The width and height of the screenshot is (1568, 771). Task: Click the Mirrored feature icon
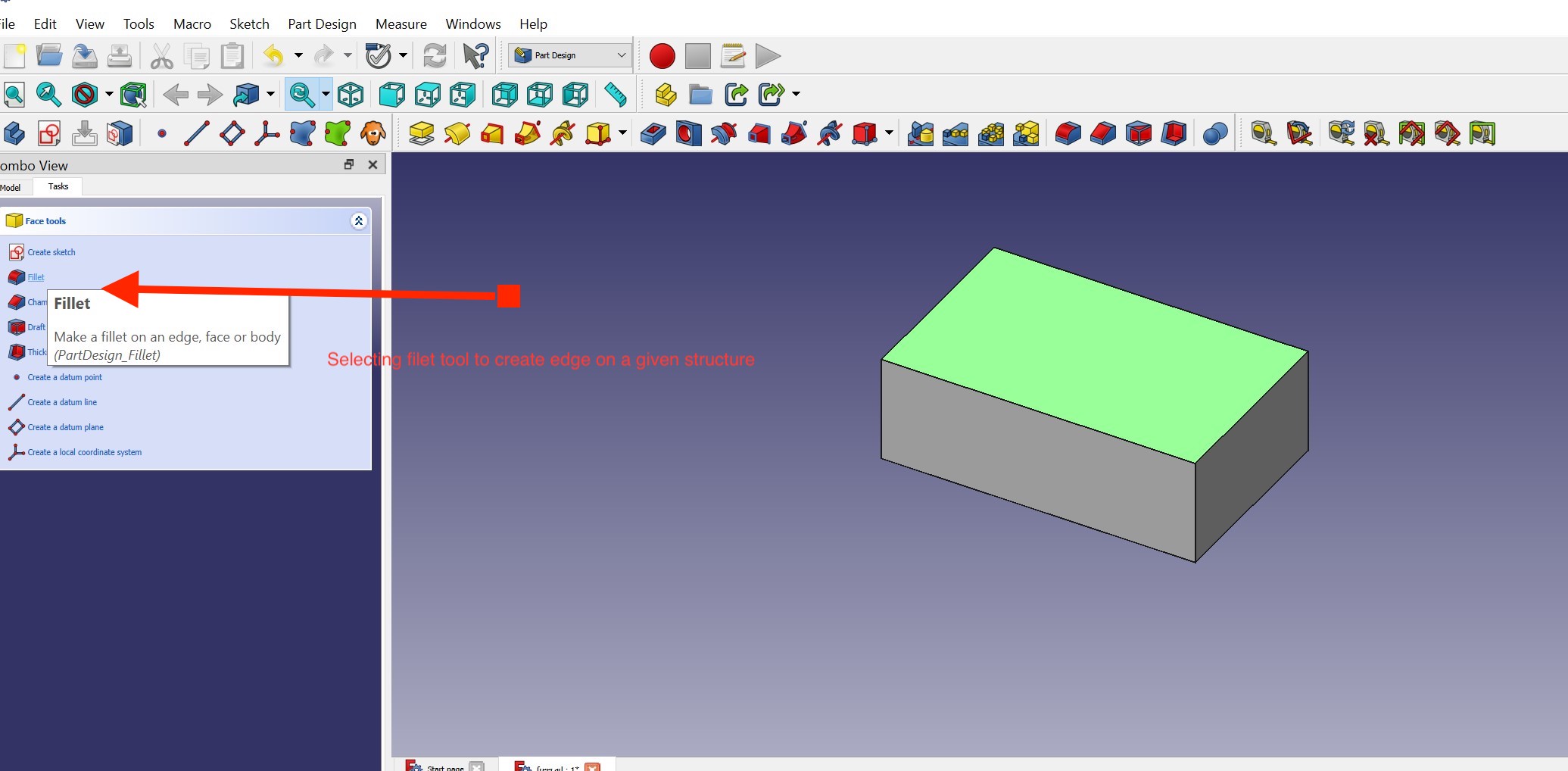(x=921, y=134)
